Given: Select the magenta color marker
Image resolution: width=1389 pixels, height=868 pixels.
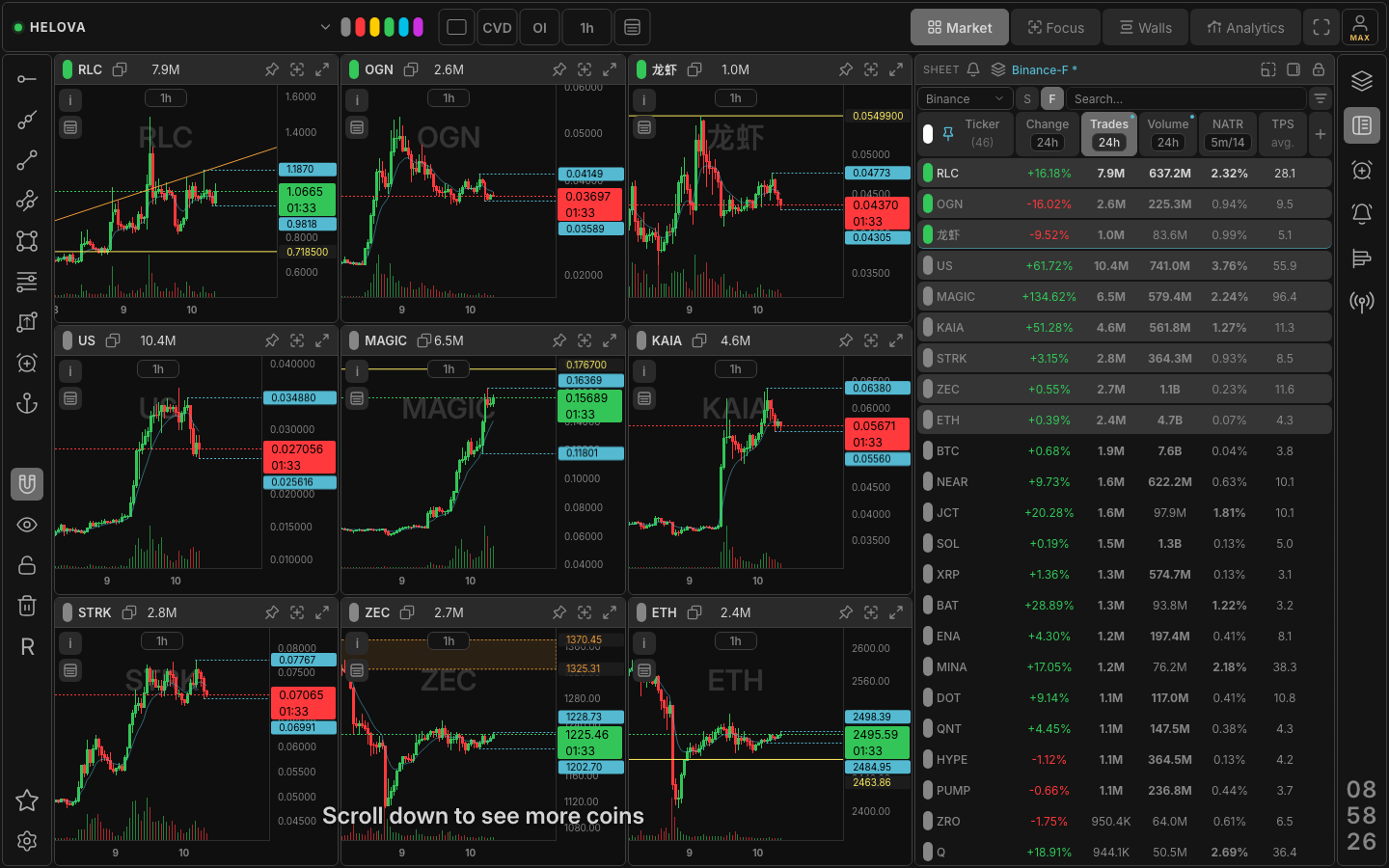Looking at the screenshot, I should pos(419,27).
